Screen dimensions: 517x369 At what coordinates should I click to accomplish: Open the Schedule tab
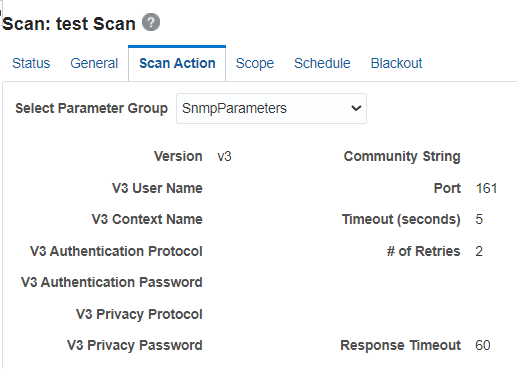pos(322,63)
